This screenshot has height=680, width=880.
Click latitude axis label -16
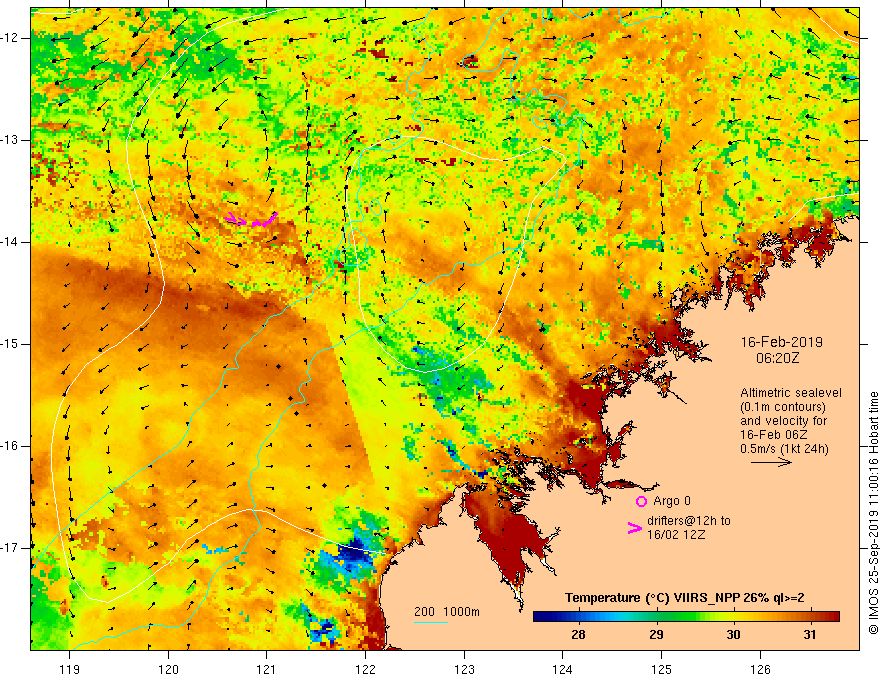coord(11,446)
